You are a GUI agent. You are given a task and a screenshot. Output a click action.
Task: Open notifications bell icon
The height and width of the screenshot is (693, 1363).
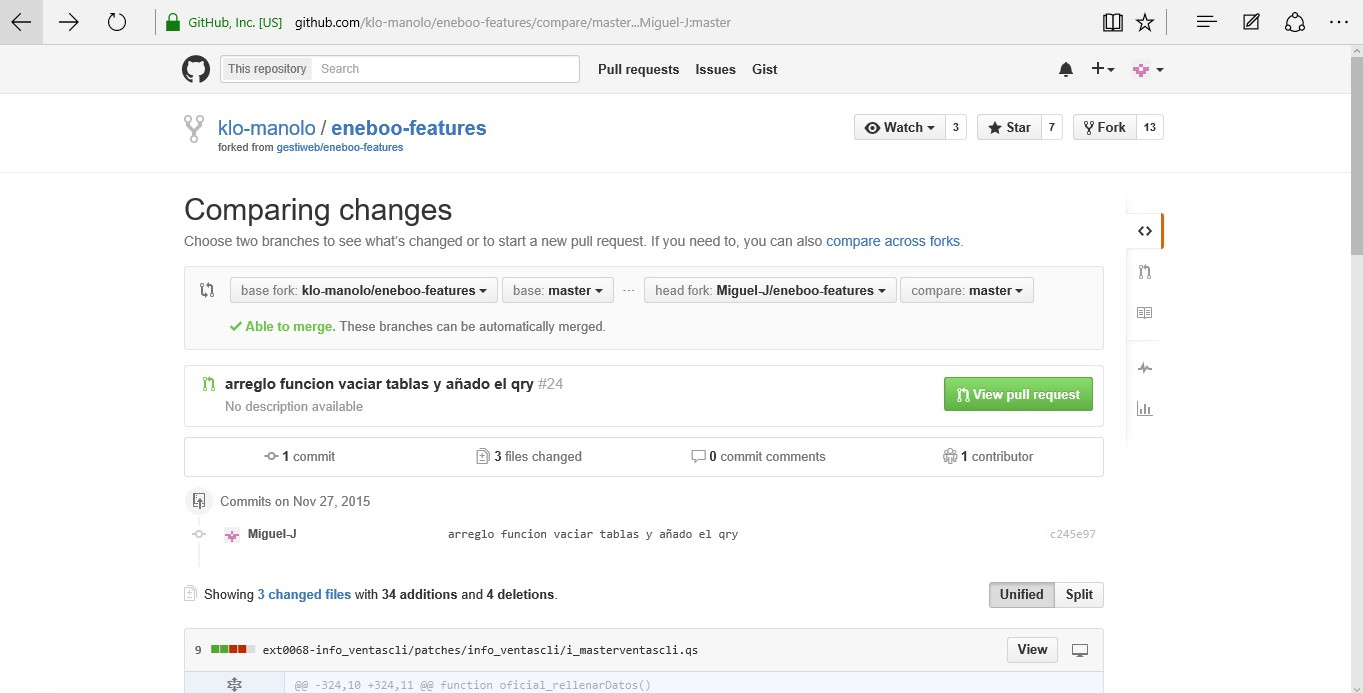point(1066,69)
